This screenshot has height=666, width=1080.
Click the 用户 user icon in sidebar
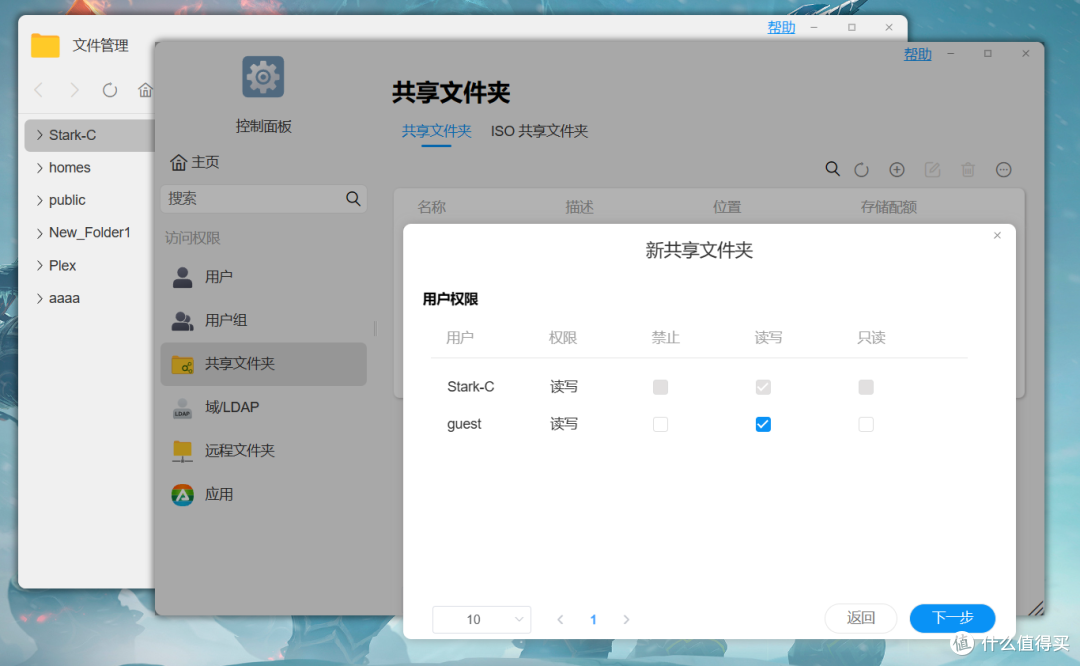(183, 277)
